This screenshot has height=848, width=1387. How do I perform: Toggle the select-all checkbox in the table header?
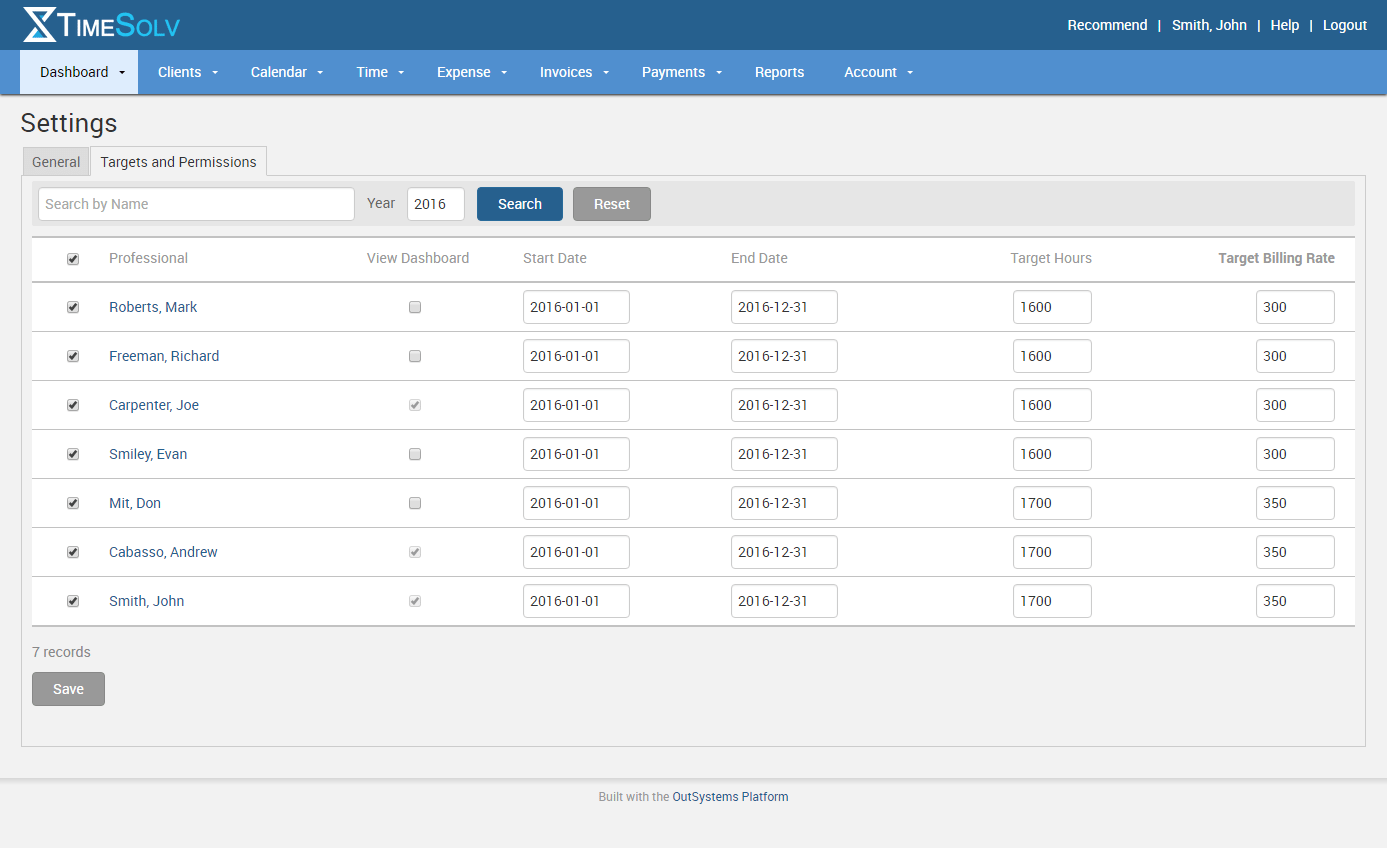click(x=72, y=258)
